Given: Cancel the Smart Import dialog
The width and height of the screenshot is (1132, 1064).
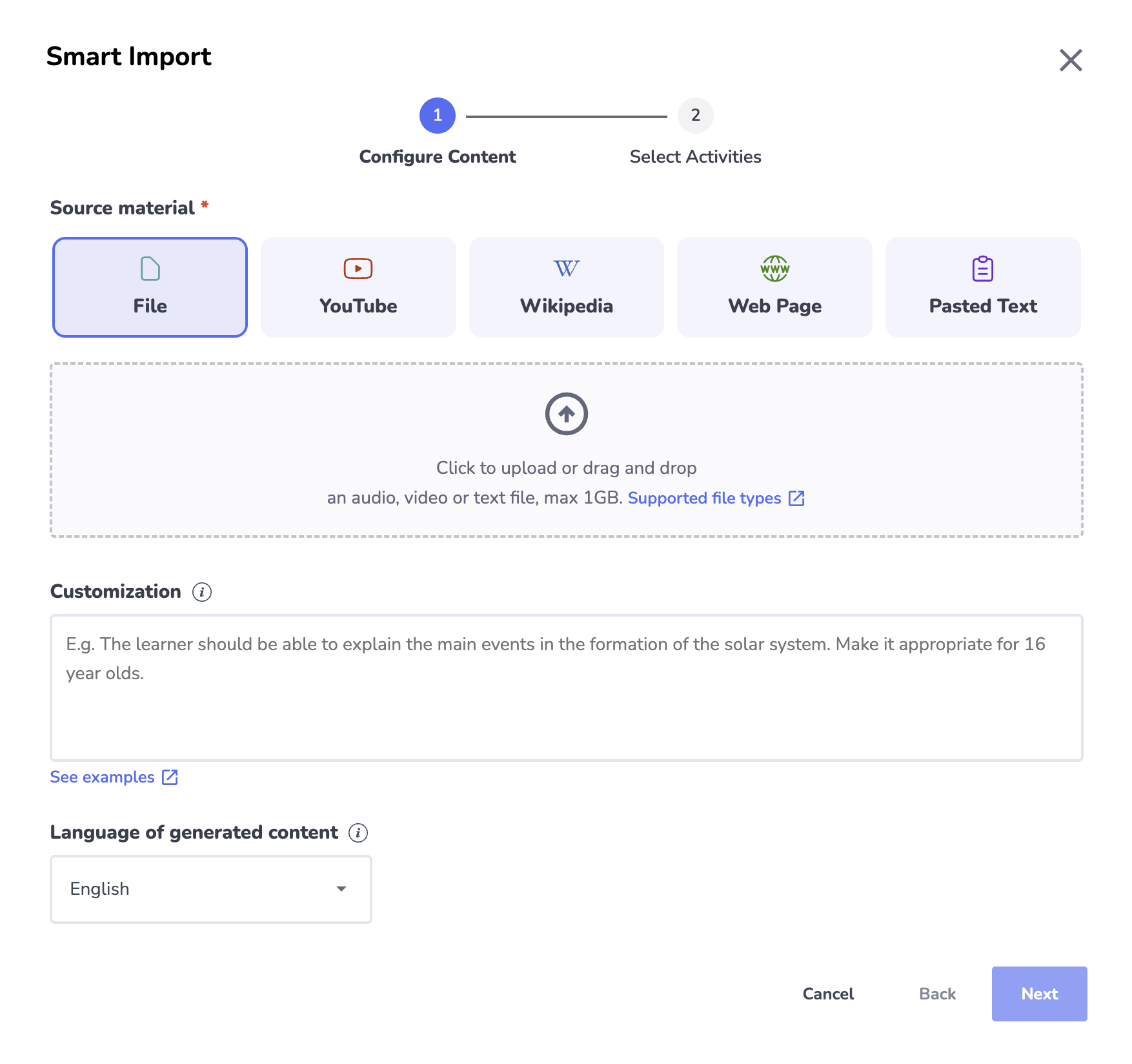Looking at the screenshot, I should pyautogui.click(x=828, y=994).
